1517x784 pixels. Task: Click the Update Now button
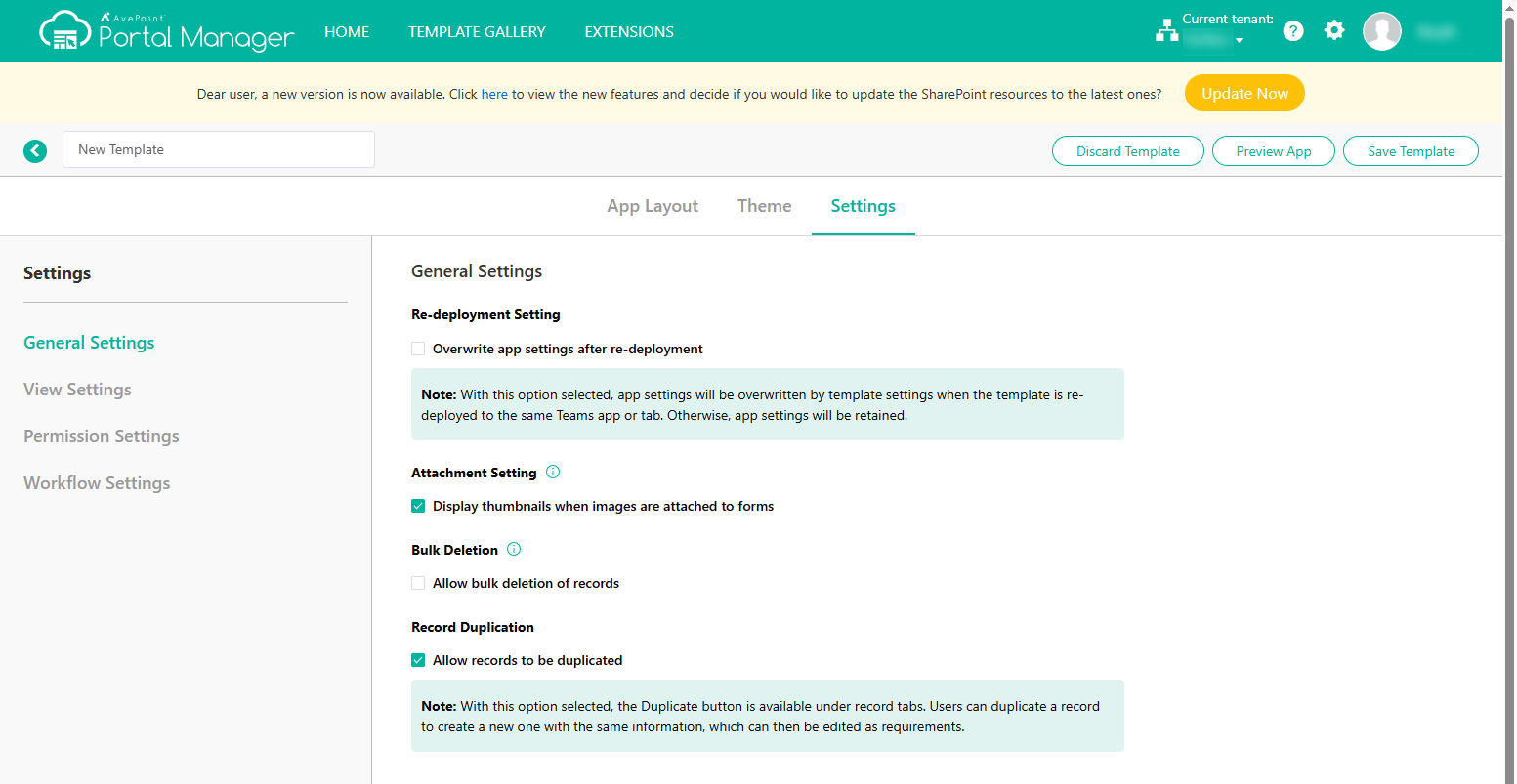click(x=1244, y=93)
